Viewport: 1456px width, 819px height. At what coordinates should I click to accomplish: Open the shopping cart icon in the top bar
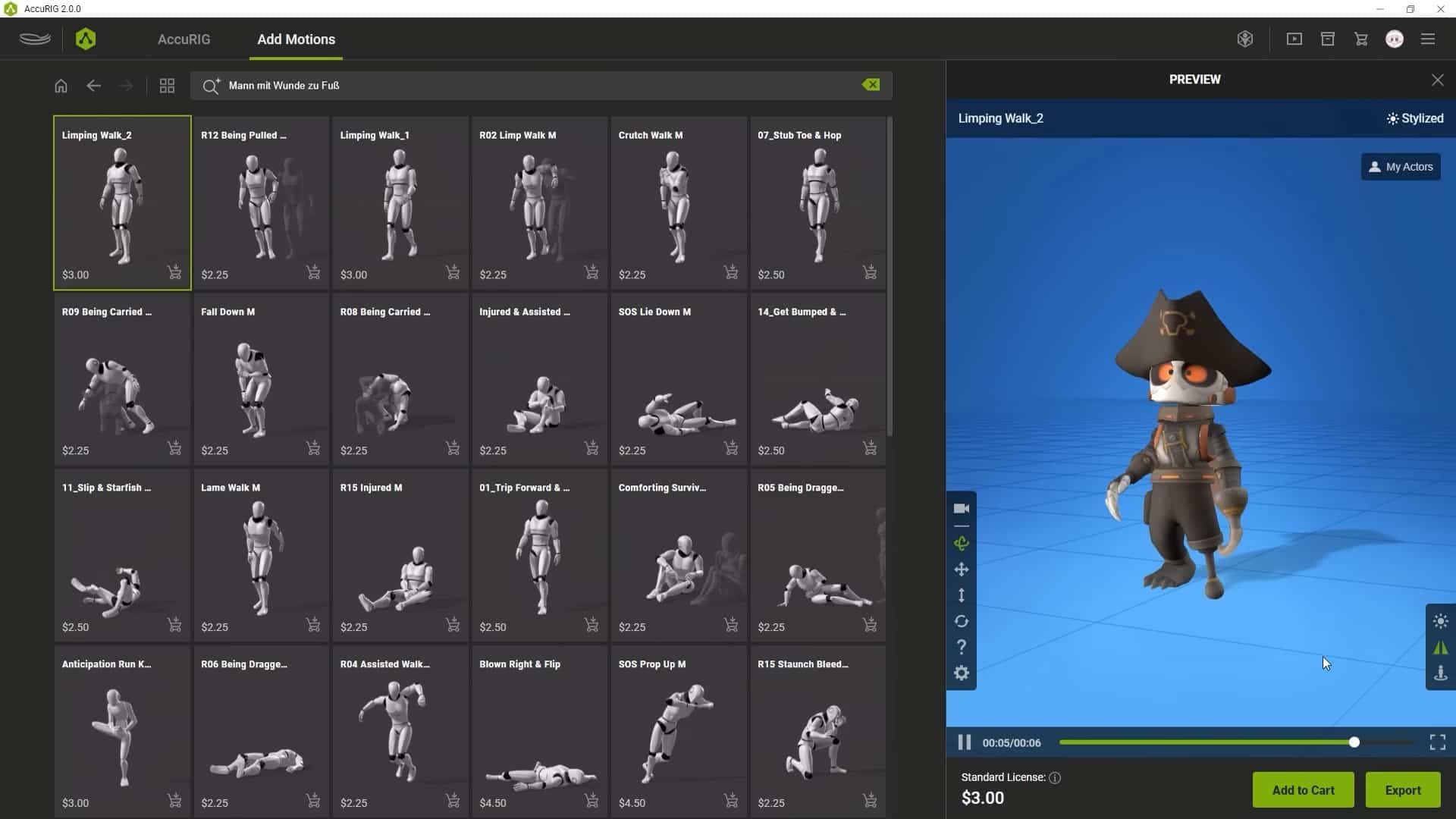pos(1361,39)
